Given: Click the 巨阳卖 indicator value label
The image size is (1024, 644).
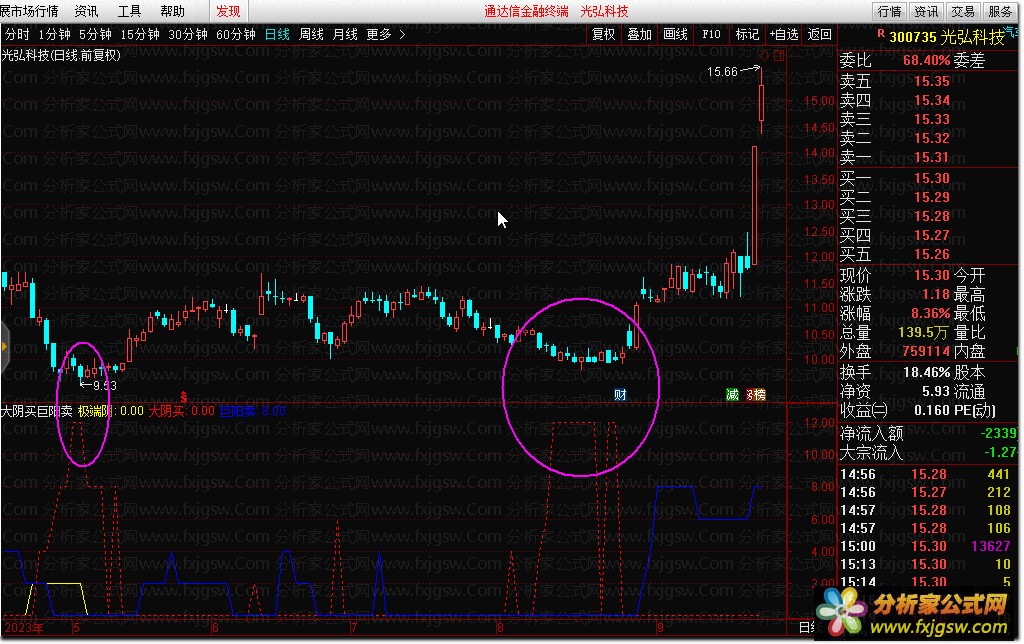Looking at the screenshot, I should (252, 411).
